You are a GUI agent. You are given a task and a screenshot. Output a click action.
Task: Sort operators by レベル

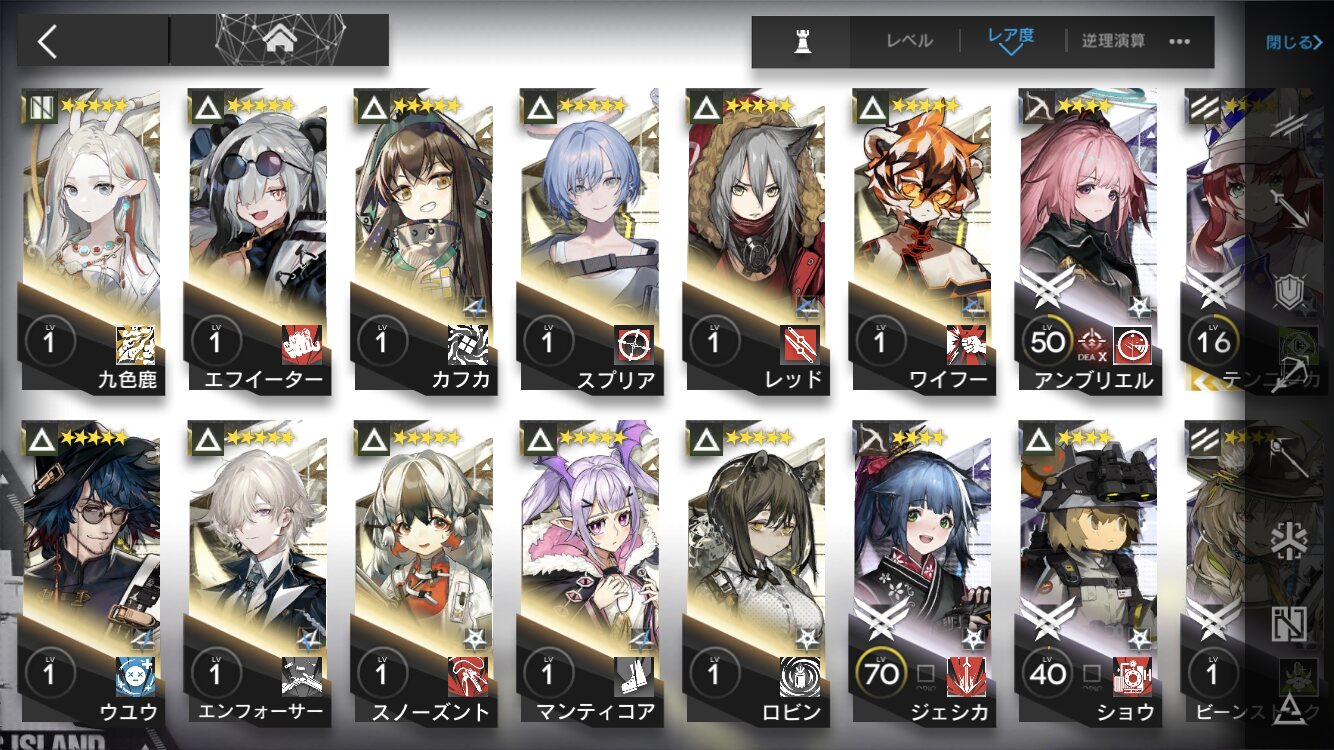(x=909, y=41)
